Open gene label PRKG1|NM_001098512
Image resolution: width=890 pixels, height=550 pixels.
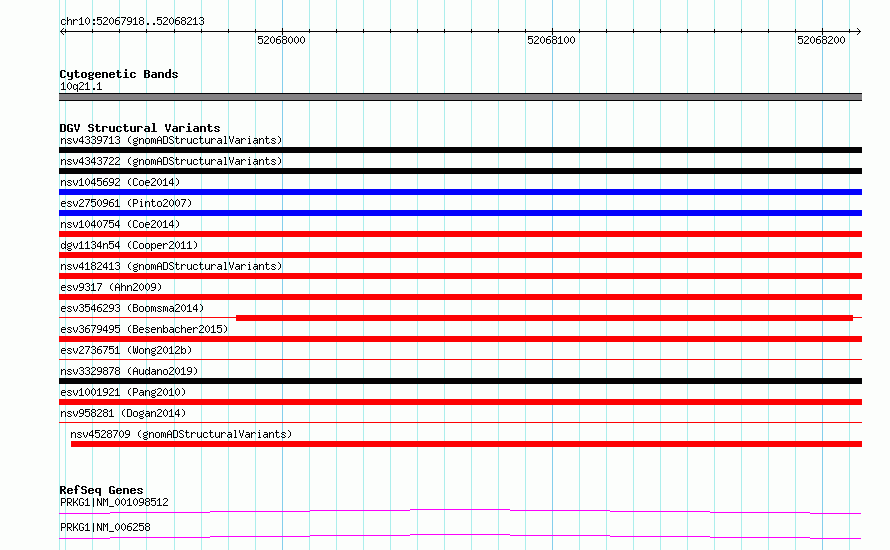(114, 502)
